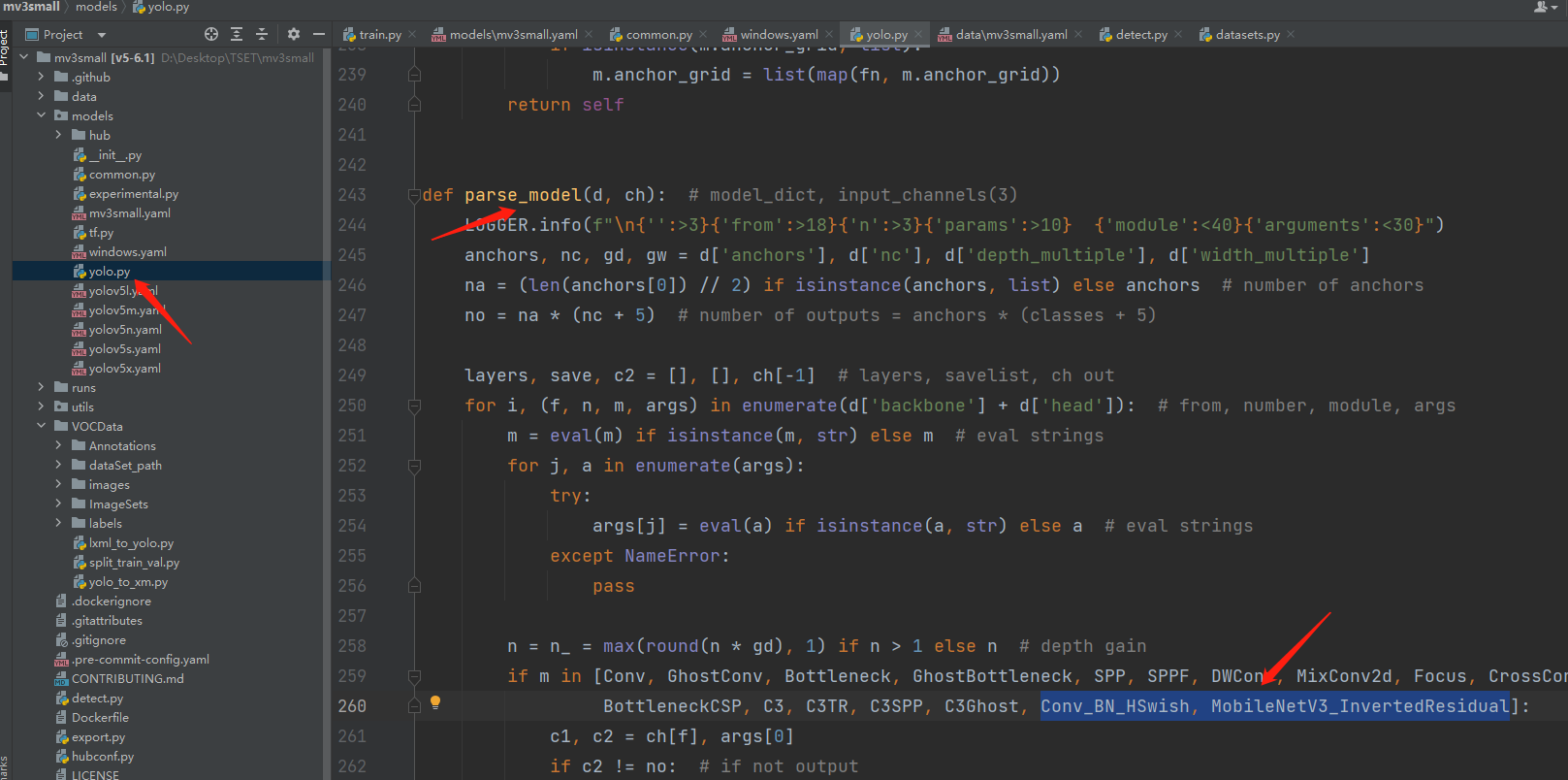Viewport: 1568px width, 780px height.
Task: Collapse the mv3small project root
Action: tap(24, 57)
